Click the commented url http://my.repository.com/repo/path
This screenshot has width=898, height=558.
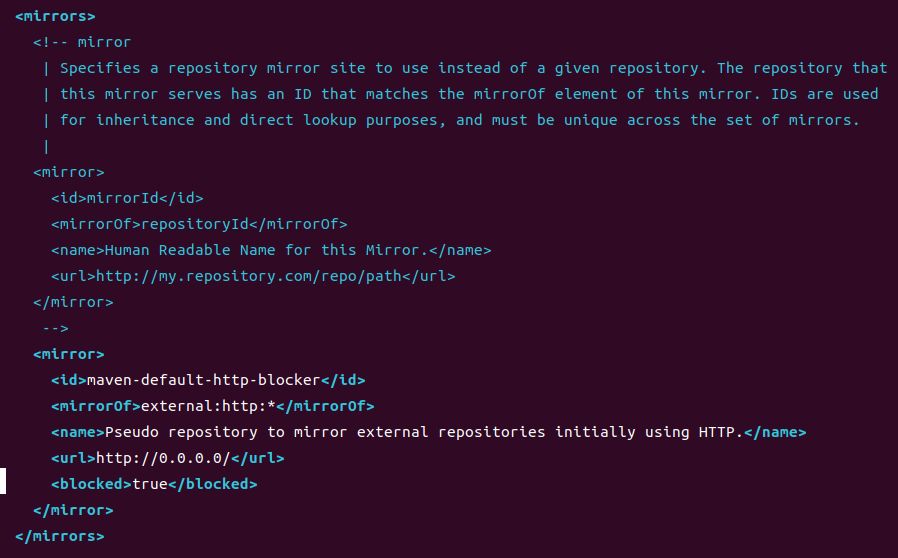coord(249,276)
